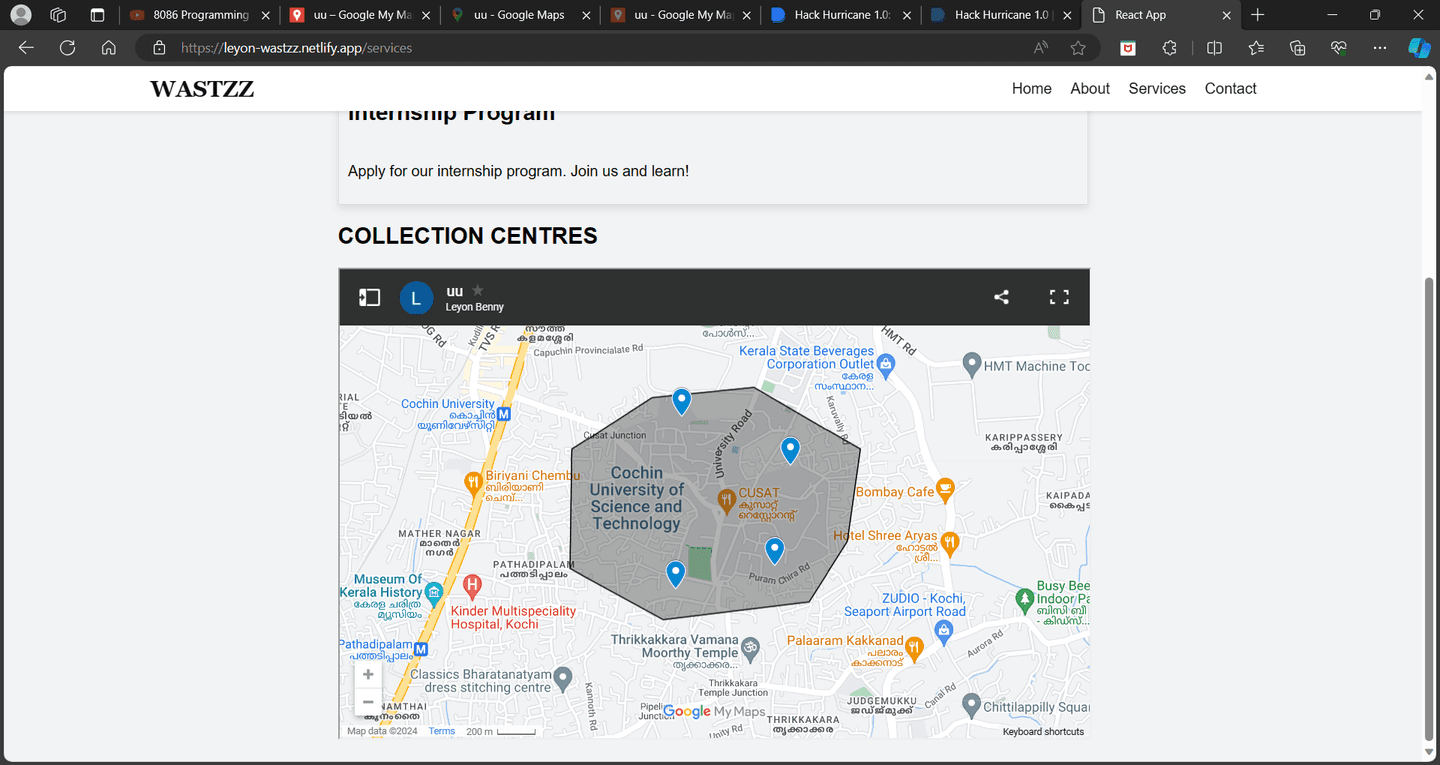The image size is (1440, 765).
Task: Open Edge Settings and more menu
Action: (x=1380, y=48)
